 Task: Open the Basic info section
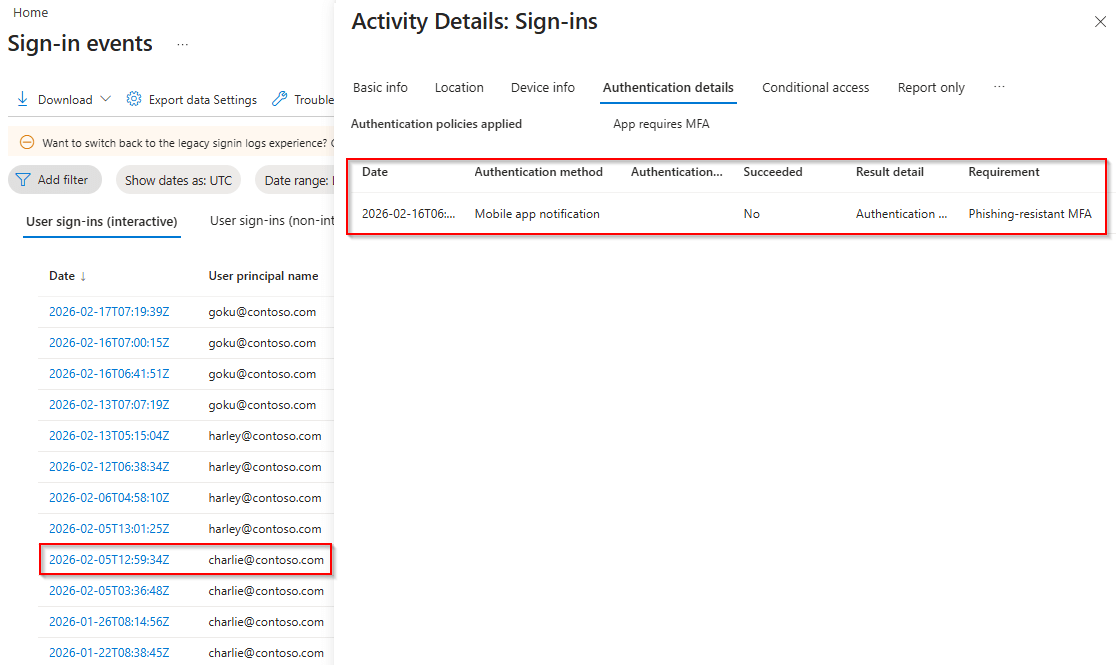(380, 87)
